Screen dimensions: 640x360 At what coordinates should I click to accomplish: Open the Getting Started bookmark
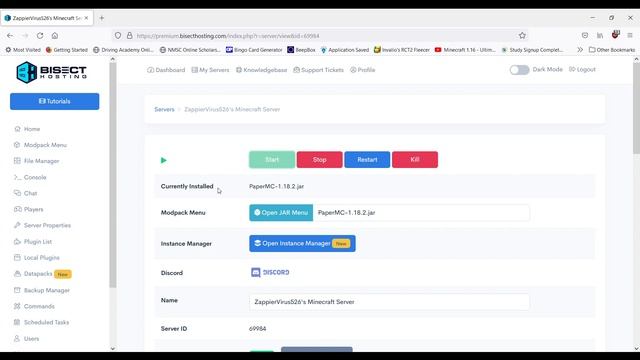[67, 50]
